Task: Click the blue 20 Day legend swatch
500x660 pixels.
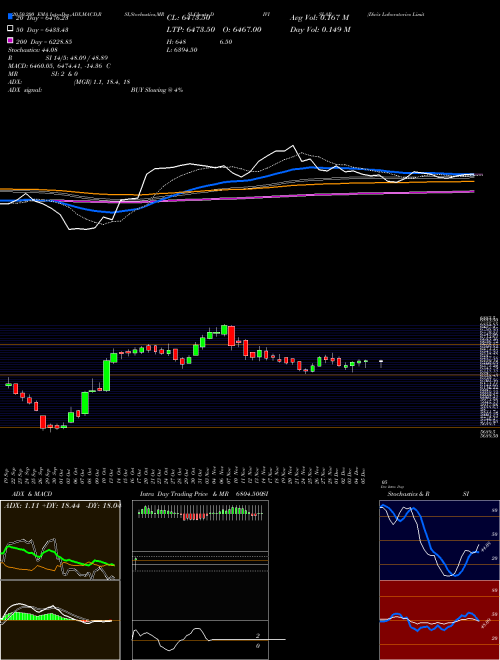Action: pos(11,18)
